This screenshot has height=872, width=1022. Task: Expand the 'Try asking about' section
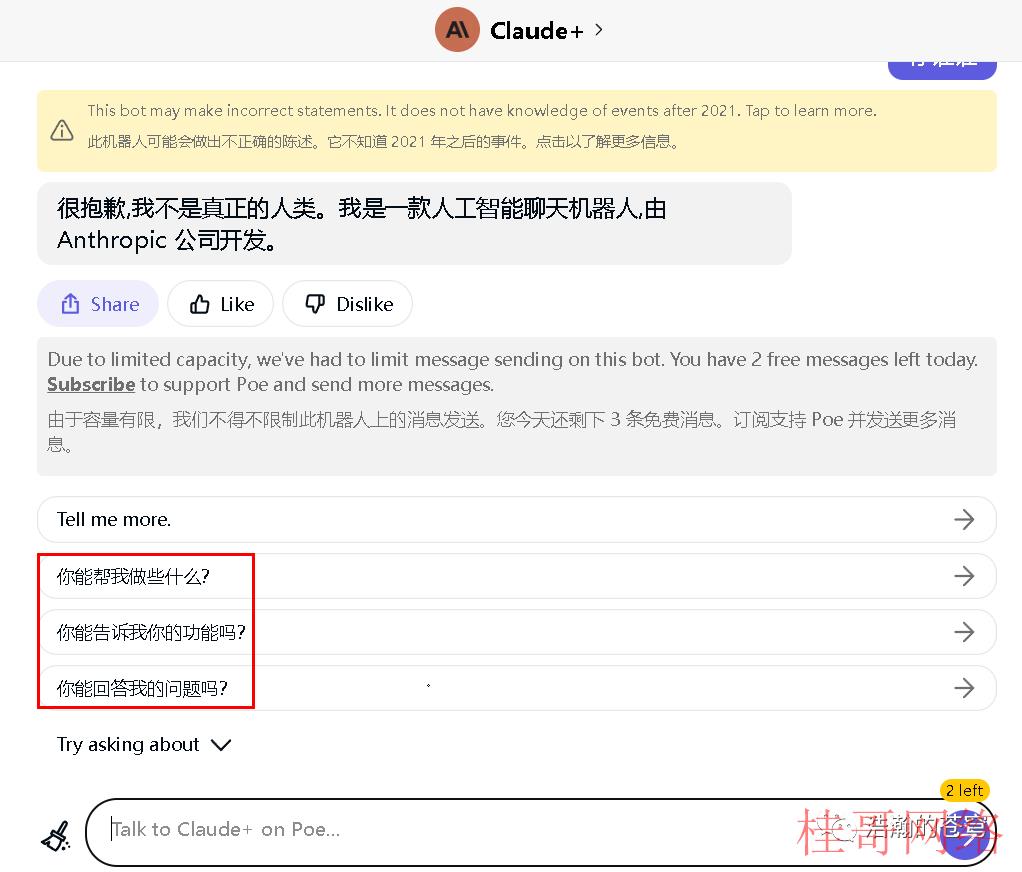tap(144, 744)
